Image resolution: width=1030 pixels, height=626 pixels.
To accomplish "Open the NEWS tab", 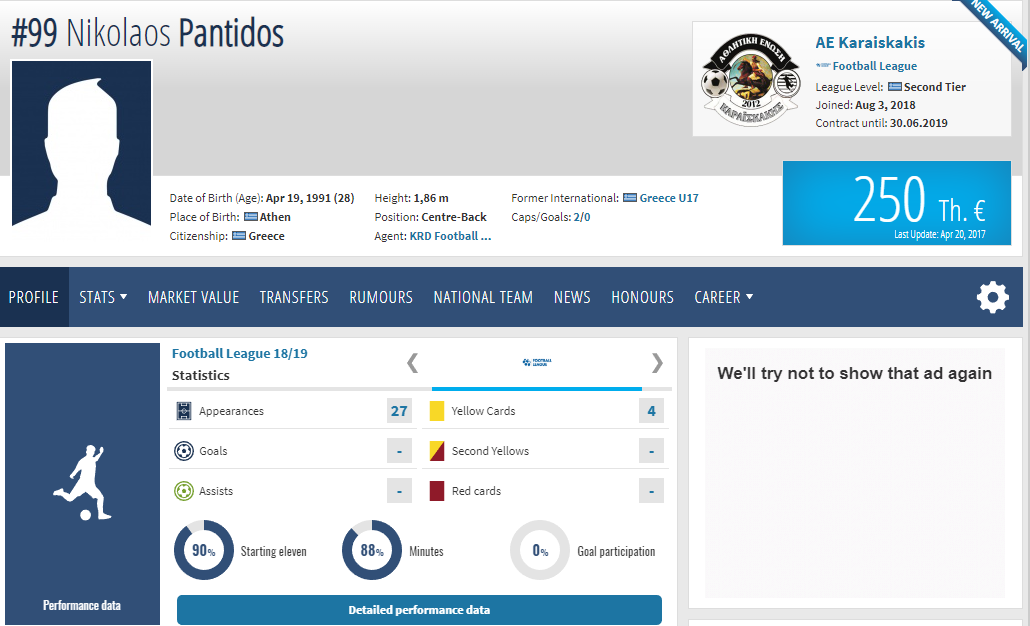I will (x=572, y=298).
